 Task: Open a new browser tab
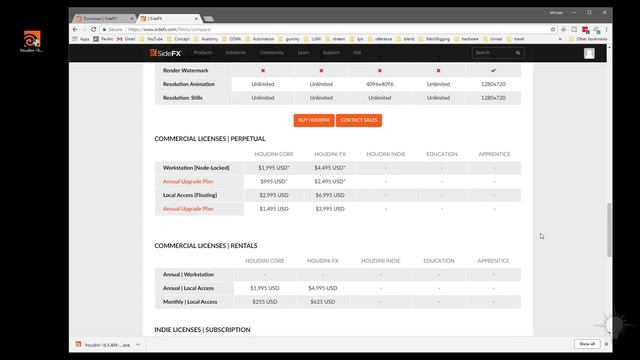[209, 19]
